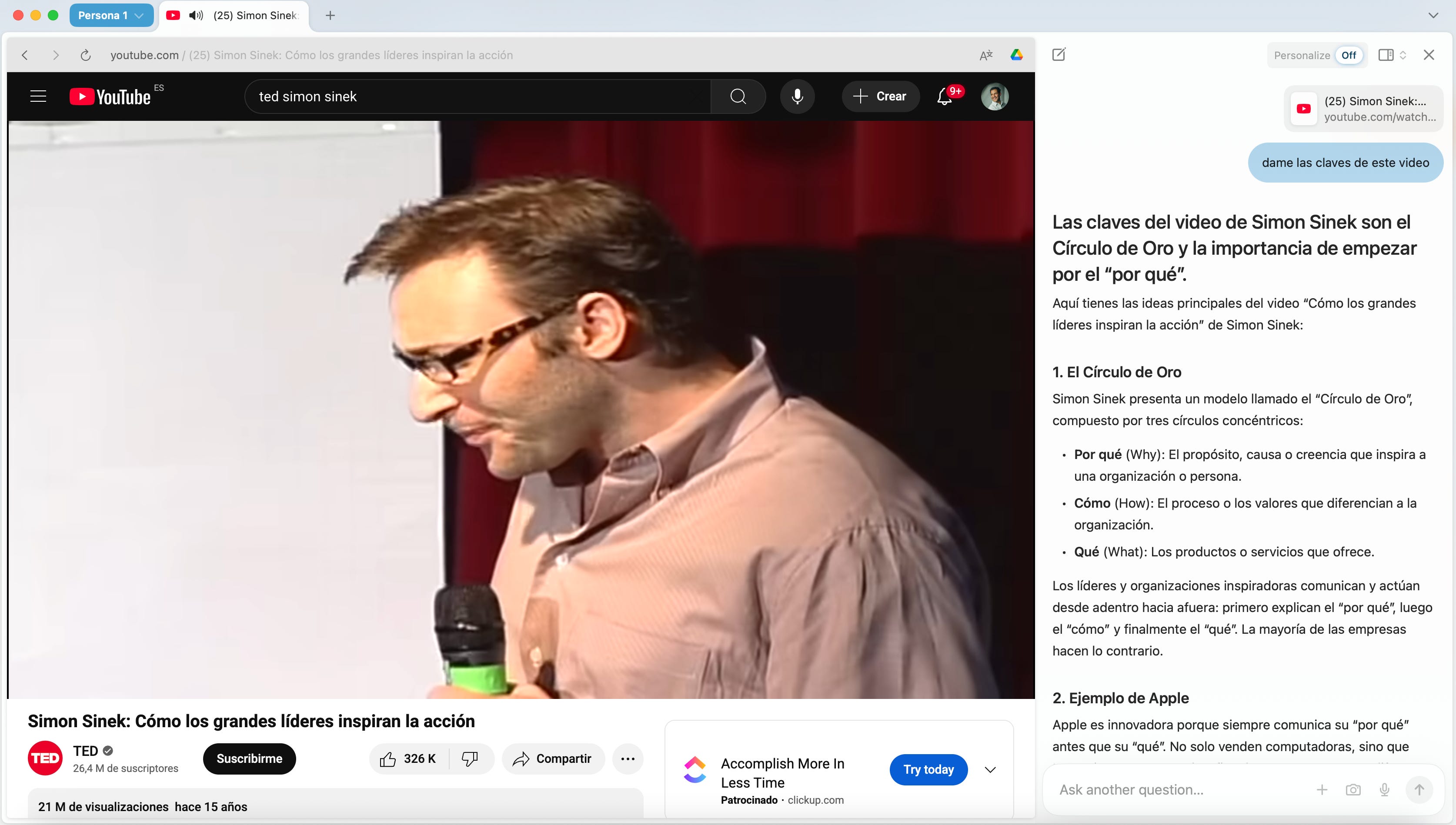Mute the tab via speaker icon

196,15
